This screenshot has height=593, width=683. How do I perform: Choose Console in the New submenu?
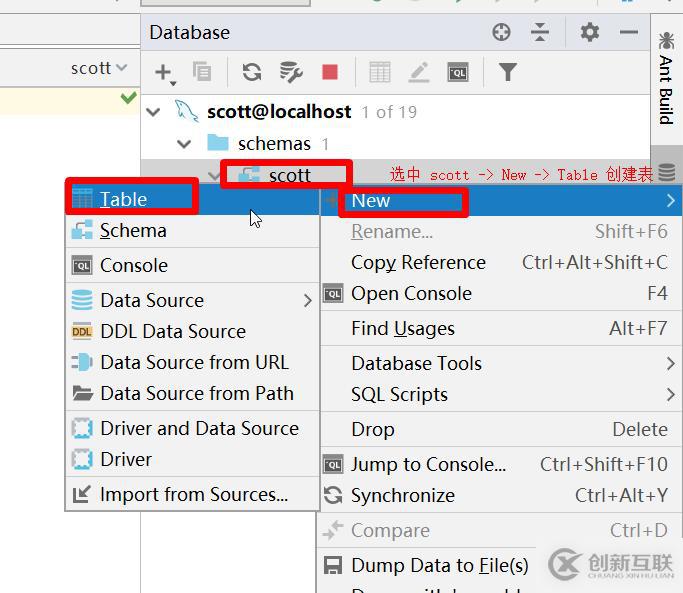pyautogui.click(x=193, y=265)
